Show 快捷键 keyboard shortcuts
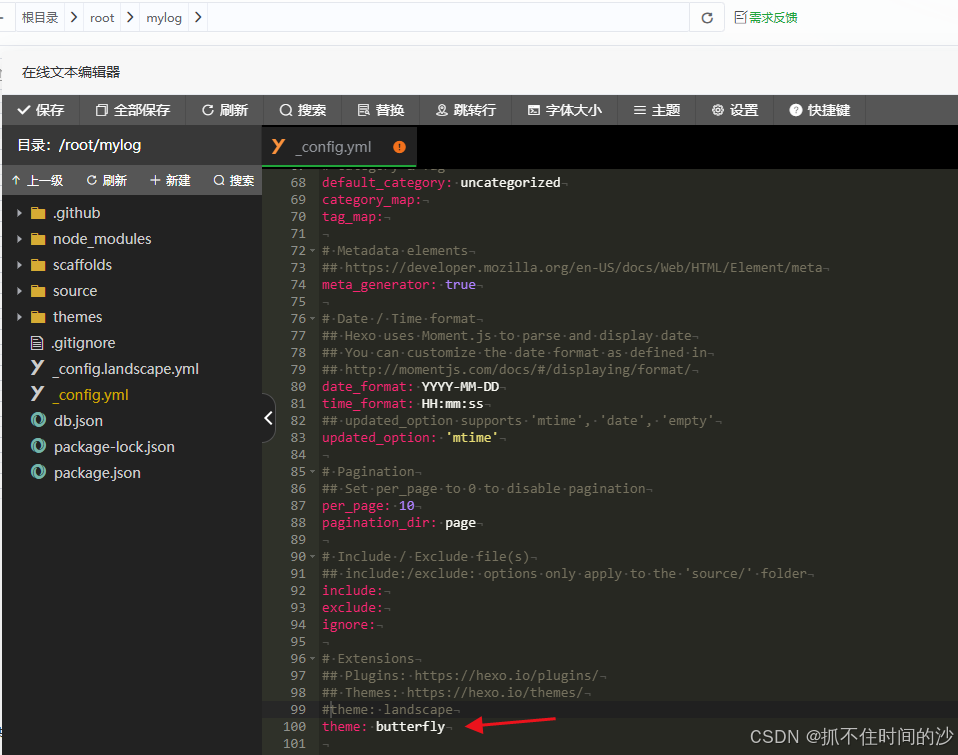Viewport: 958px width, 755px height. point(819,110)
